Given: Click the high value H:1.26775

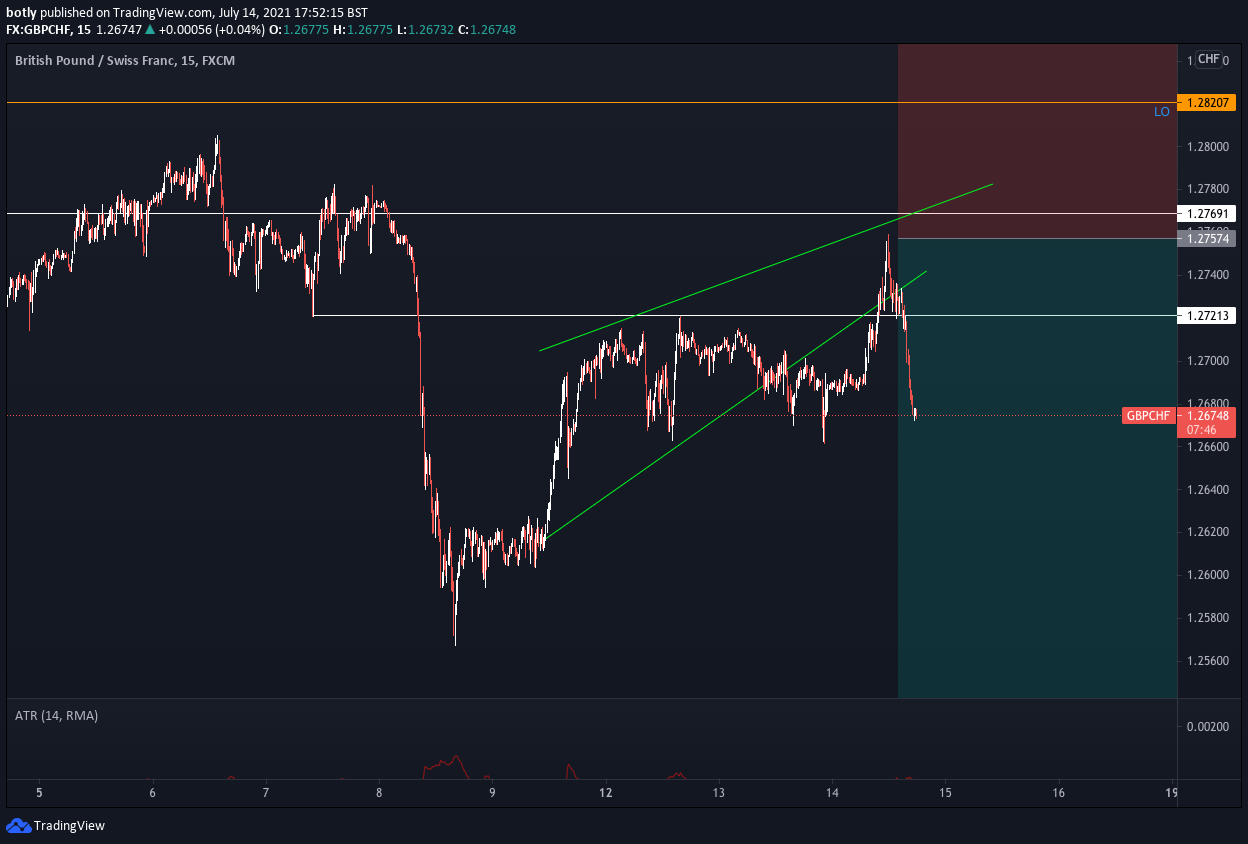Looking at the screenshot, I should [x=362, y=30].
